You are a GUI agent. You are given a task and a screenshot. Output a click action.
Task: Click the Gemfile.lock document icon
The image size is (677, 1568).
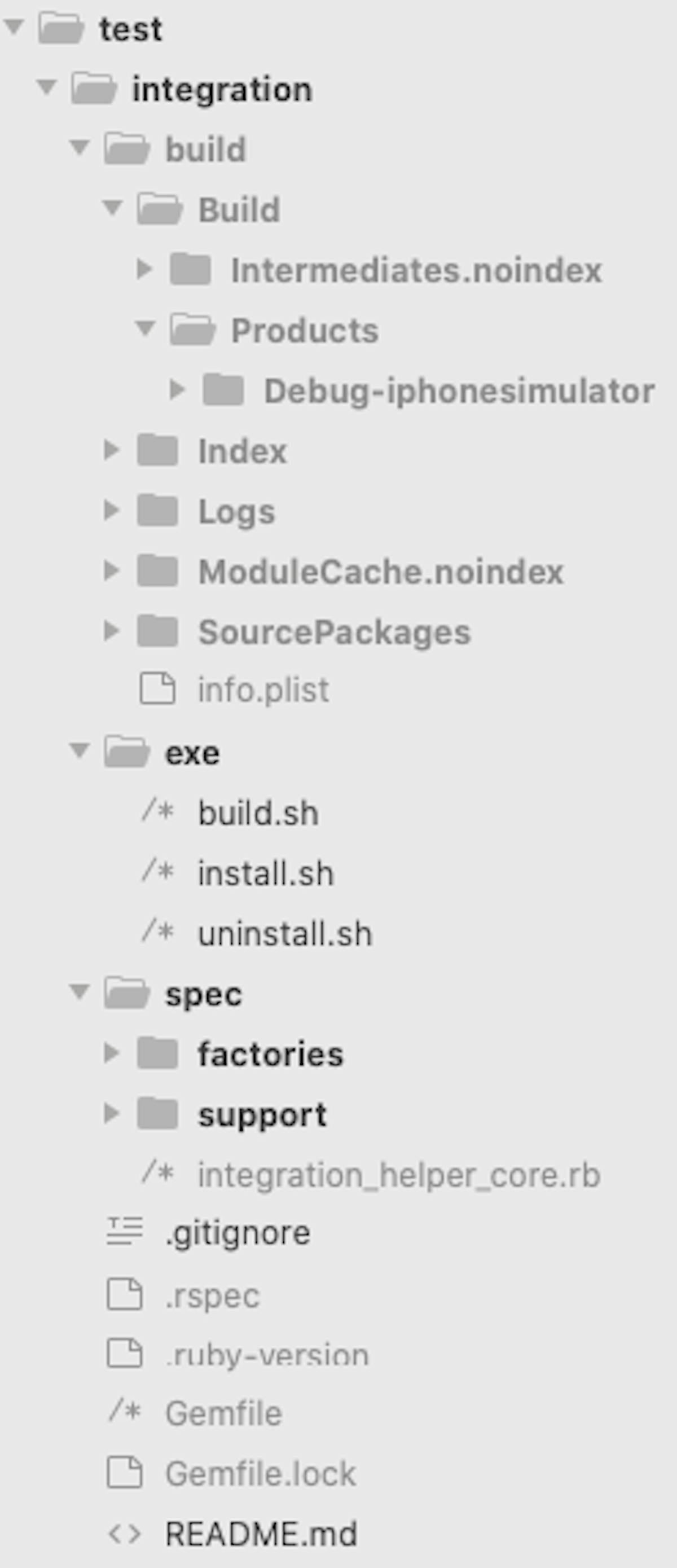125,1473
